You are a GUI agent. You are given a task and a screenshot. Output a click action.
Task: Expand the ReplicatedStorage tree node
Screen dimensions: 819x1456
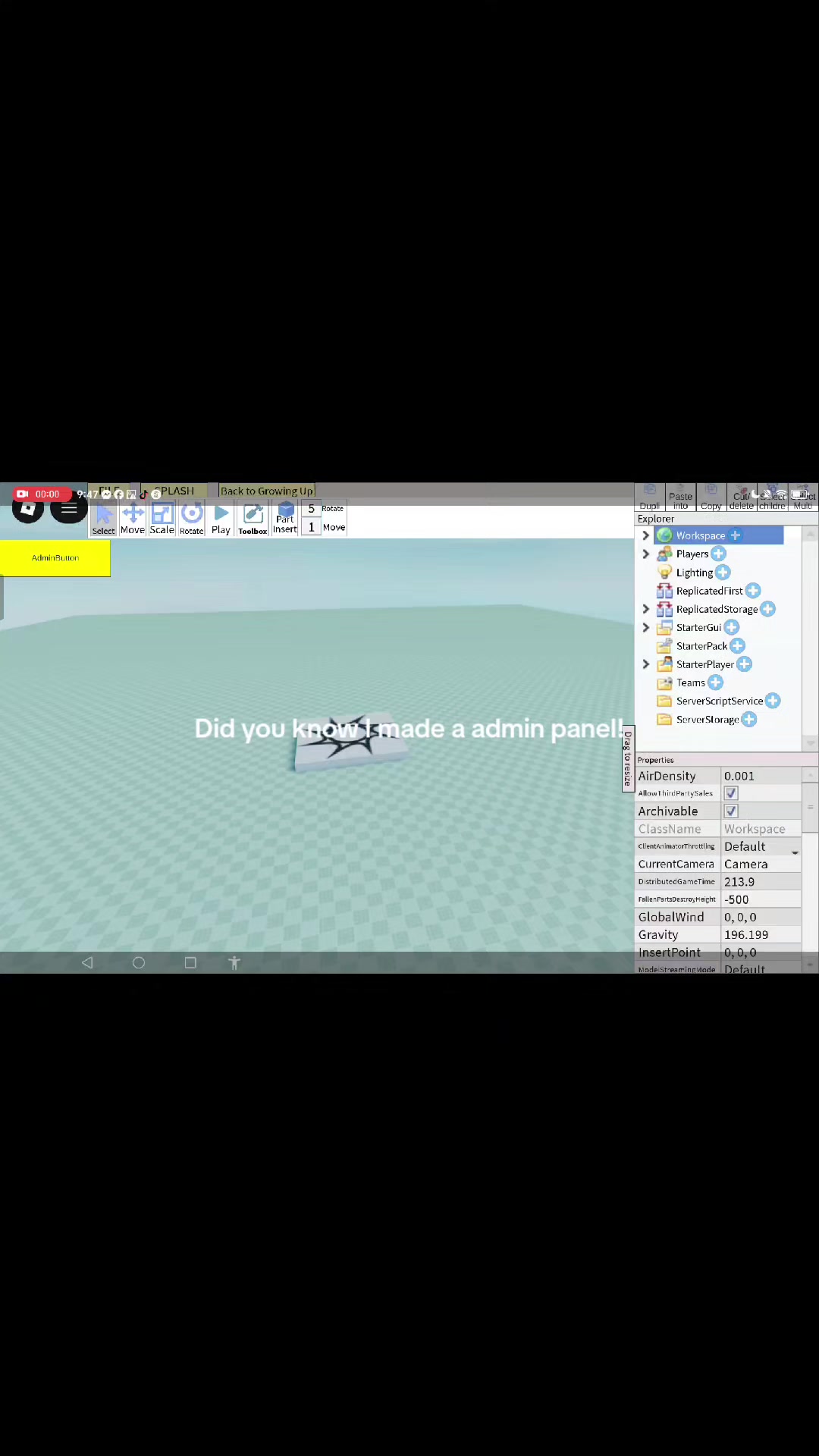point(646,609)
